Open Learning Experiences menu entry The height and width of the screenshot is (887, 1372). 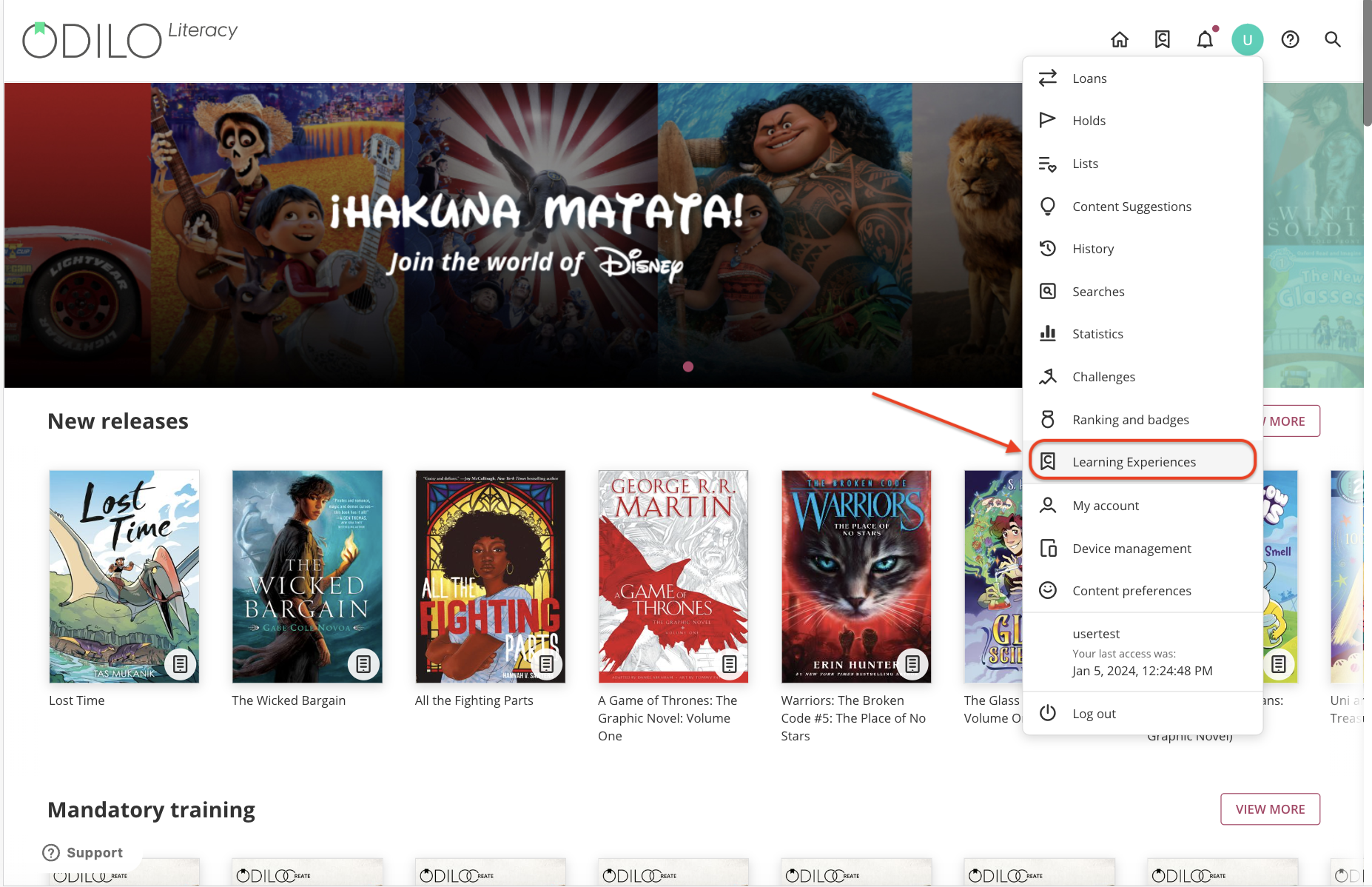(1143, 461)
